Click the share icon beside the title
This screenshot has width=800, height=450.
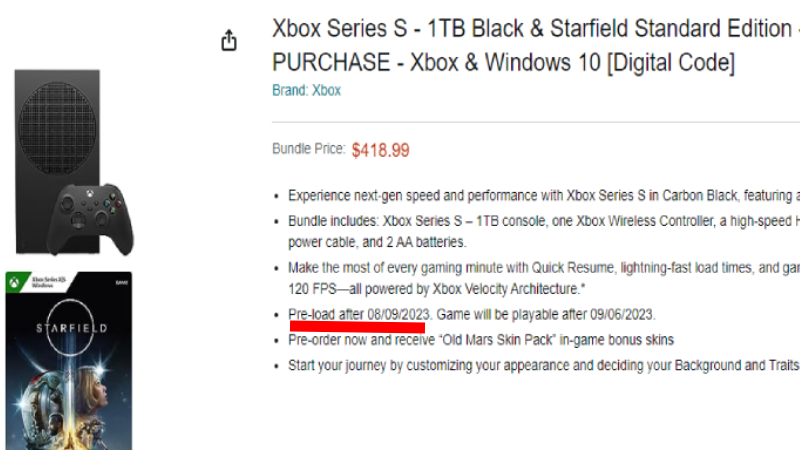click(x=230, y=41)
